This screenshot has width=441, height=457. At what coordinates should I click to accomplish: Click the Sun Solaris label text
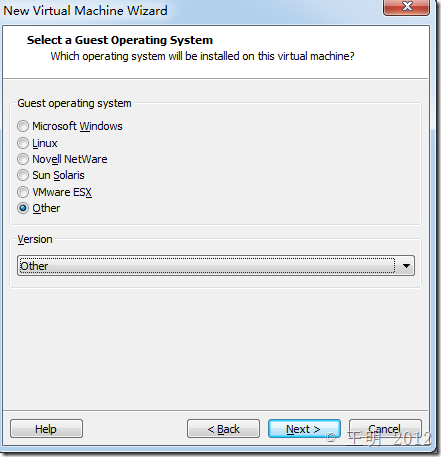pyautogui.click(x=58, y=175)
